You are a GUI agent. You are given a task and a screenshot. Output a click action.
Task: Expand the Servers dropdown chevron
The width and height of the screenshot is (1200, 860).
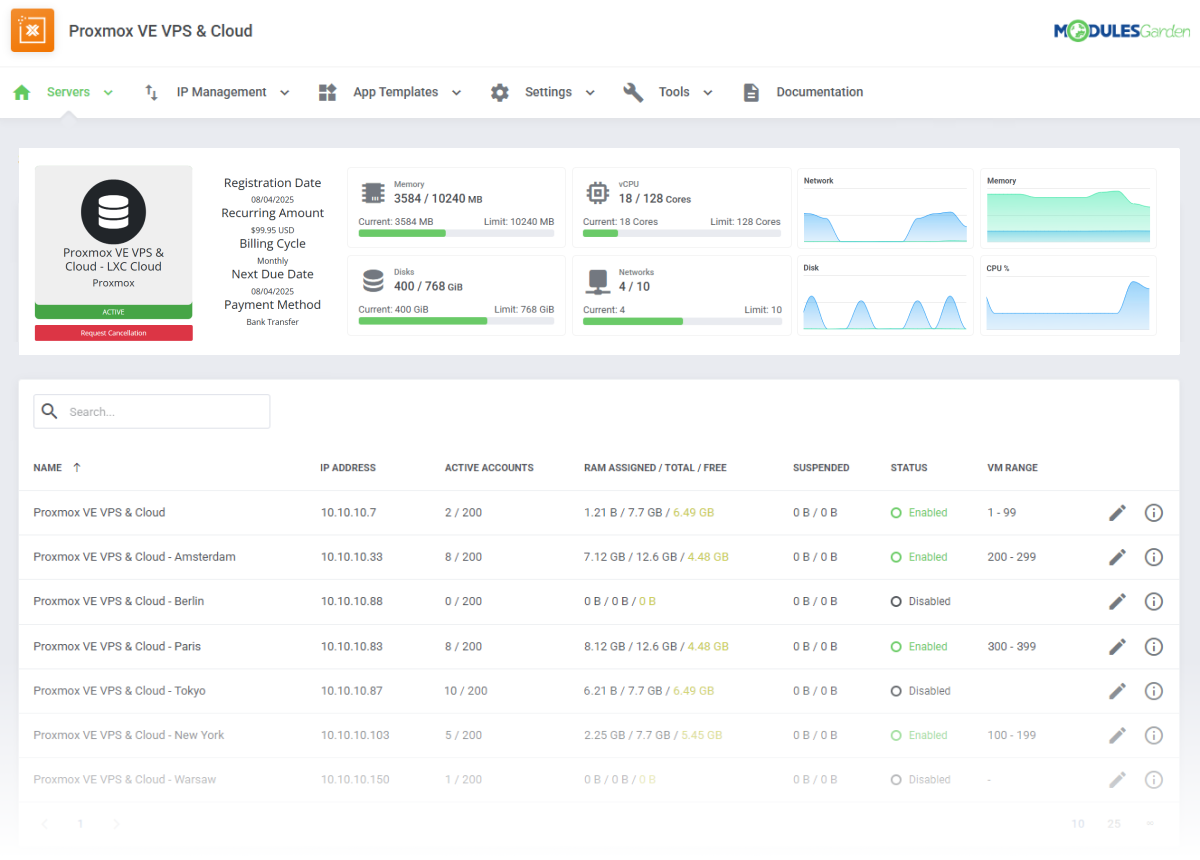[108, 92]
